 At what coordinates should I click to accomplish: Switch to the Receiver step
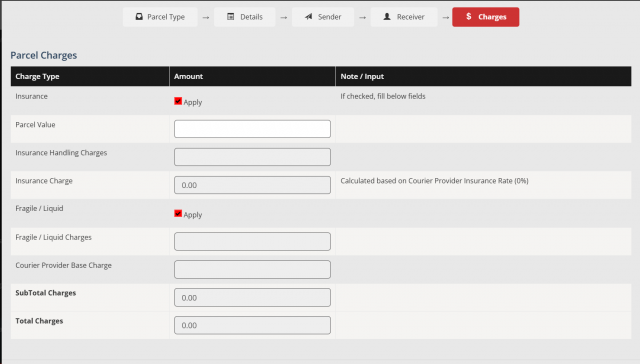(x=404, y=17)
